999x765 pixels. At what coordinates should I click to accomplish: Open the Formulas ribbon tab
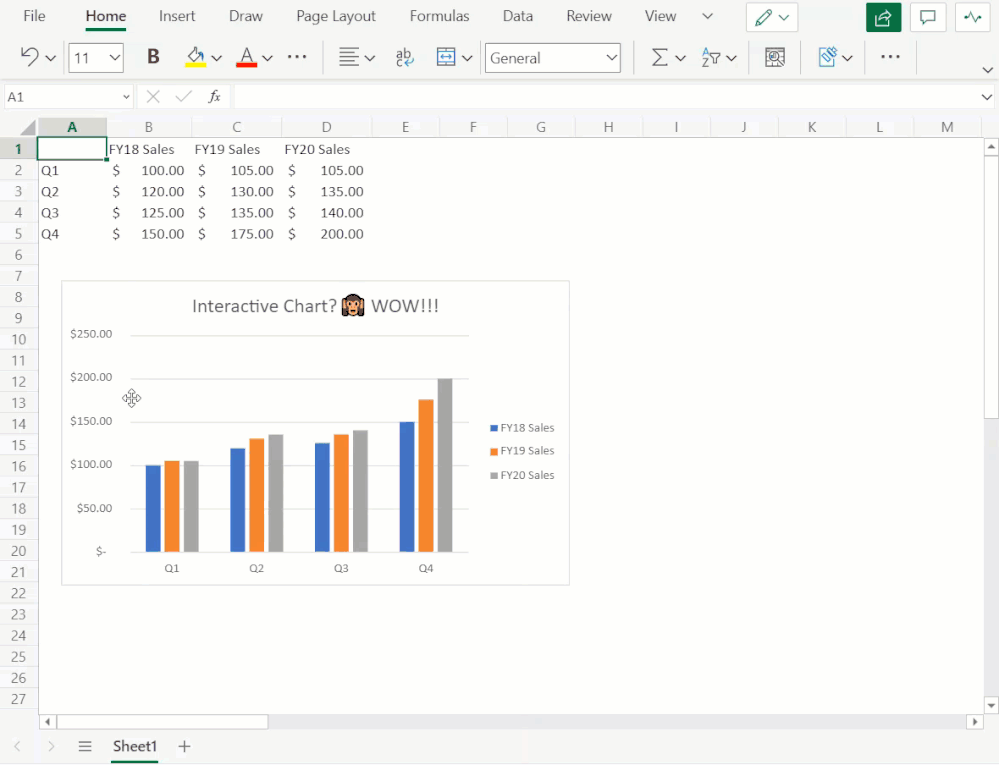(x=439, y=16)
